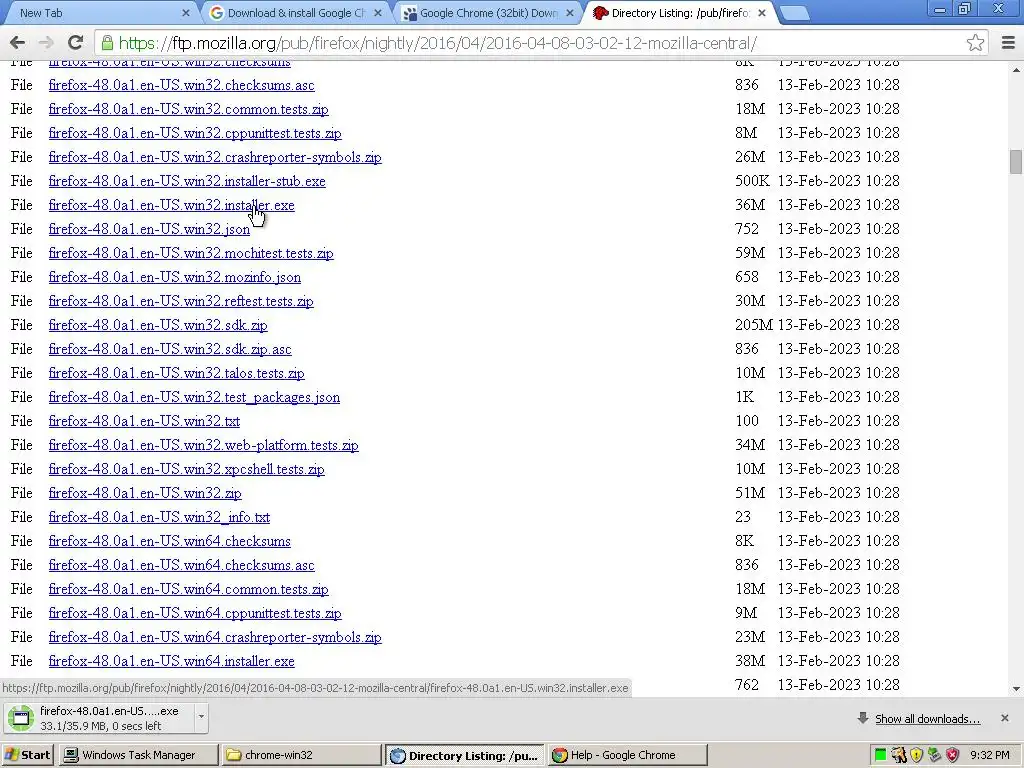Click the page's vertical scrollbar thumb
Screen dimensions: 1024x768
[x=1016, y=162]
